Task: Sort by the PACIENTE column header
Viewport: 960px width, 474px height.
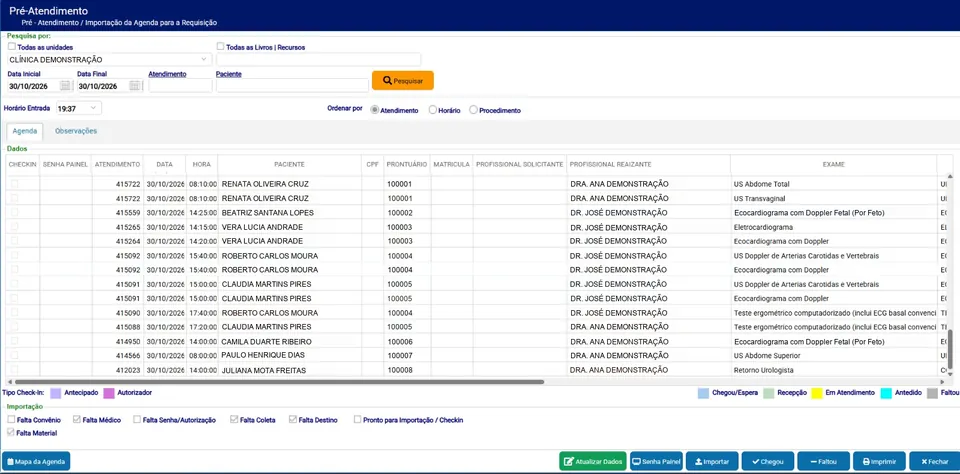Action: point(289,164)
